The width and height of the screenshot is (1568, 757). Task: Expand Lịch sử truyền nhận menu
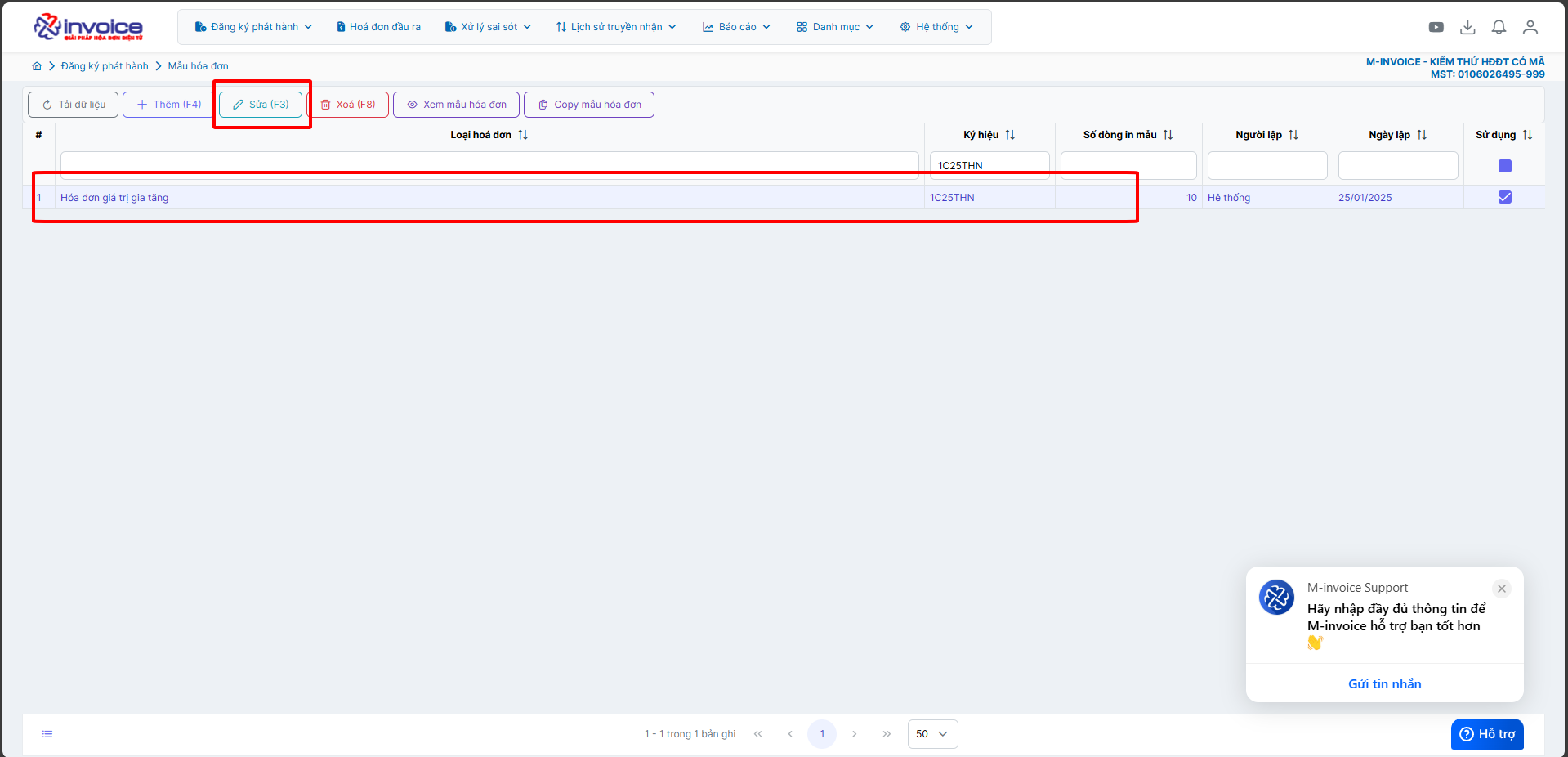[616, 27]
